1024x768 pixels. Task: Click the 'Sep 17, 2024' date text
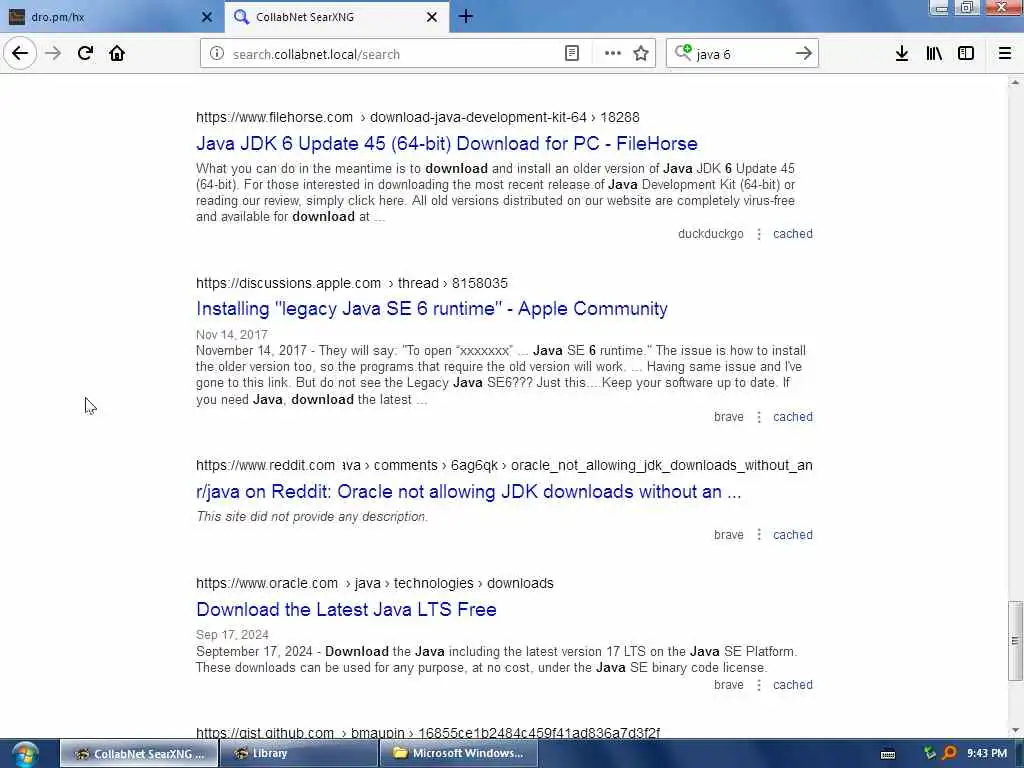click(x=232, y=635)
